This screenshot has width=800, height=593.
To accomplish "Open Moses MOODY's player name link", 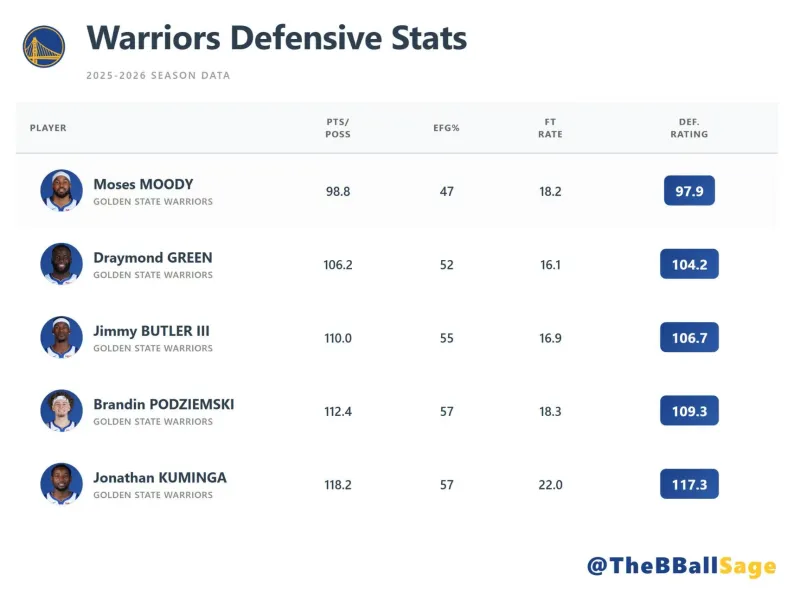I will pos(143,184).
